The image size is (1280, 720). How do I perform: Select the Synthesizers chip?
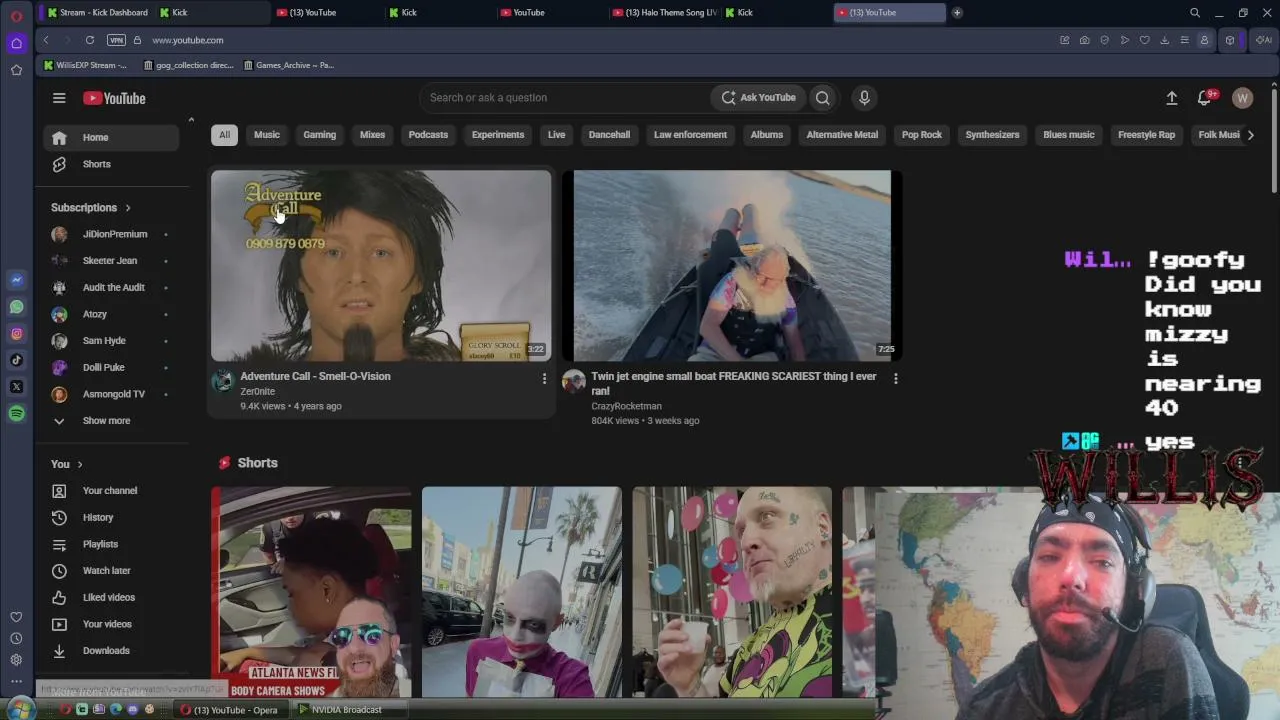(992, 135)
